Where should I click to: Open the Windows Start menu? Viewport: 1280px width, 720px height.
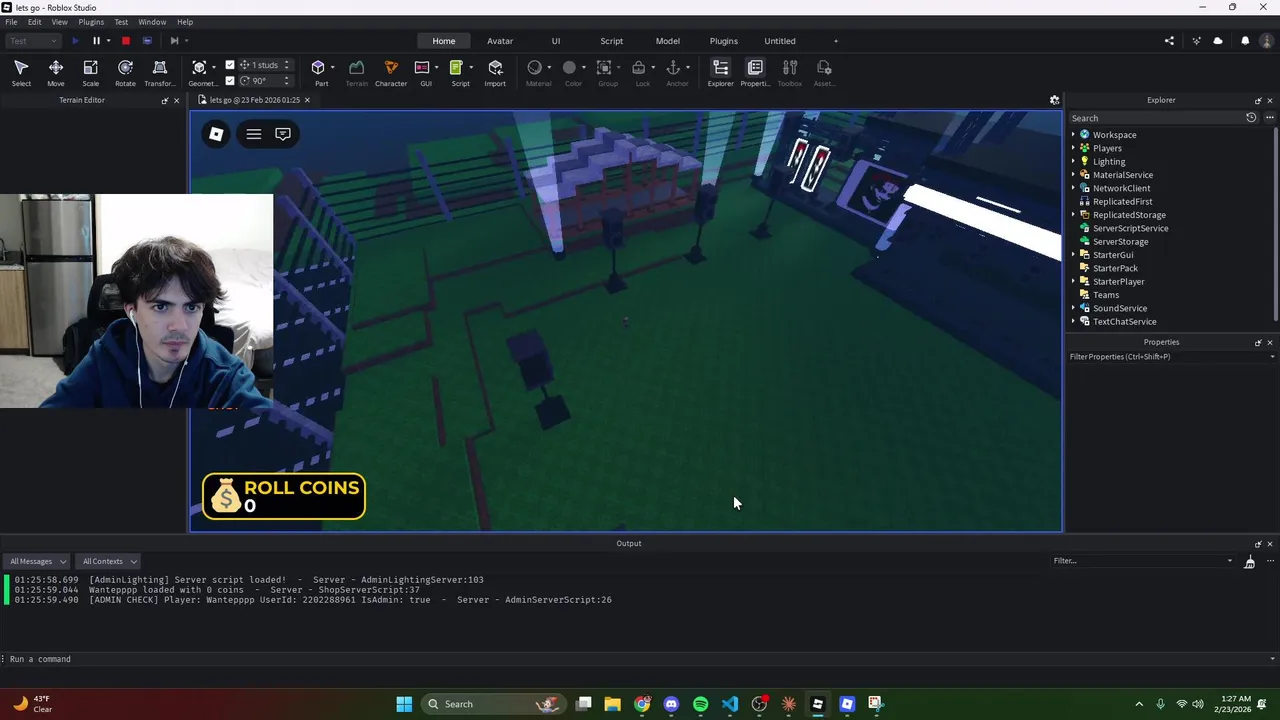pos(404,704)
